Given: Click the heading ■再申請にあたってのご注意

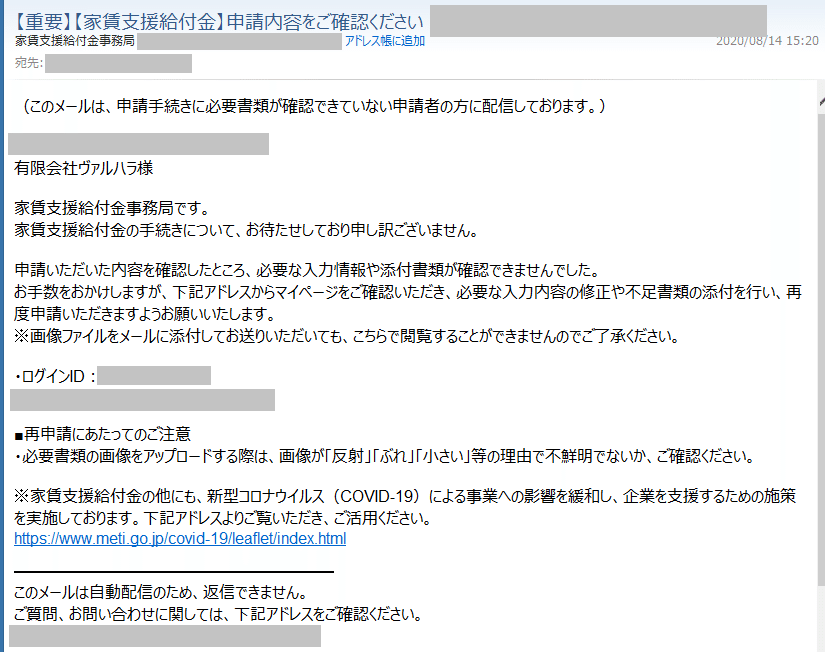Looking at the screenshot, I should click(x=102, y=434).
